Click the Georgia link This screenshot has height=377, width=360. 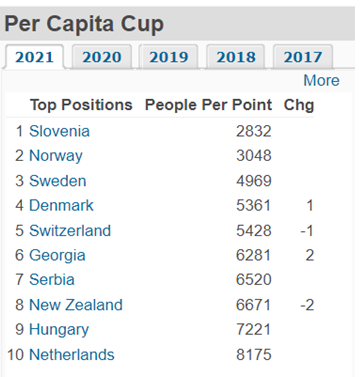(57, 256)
